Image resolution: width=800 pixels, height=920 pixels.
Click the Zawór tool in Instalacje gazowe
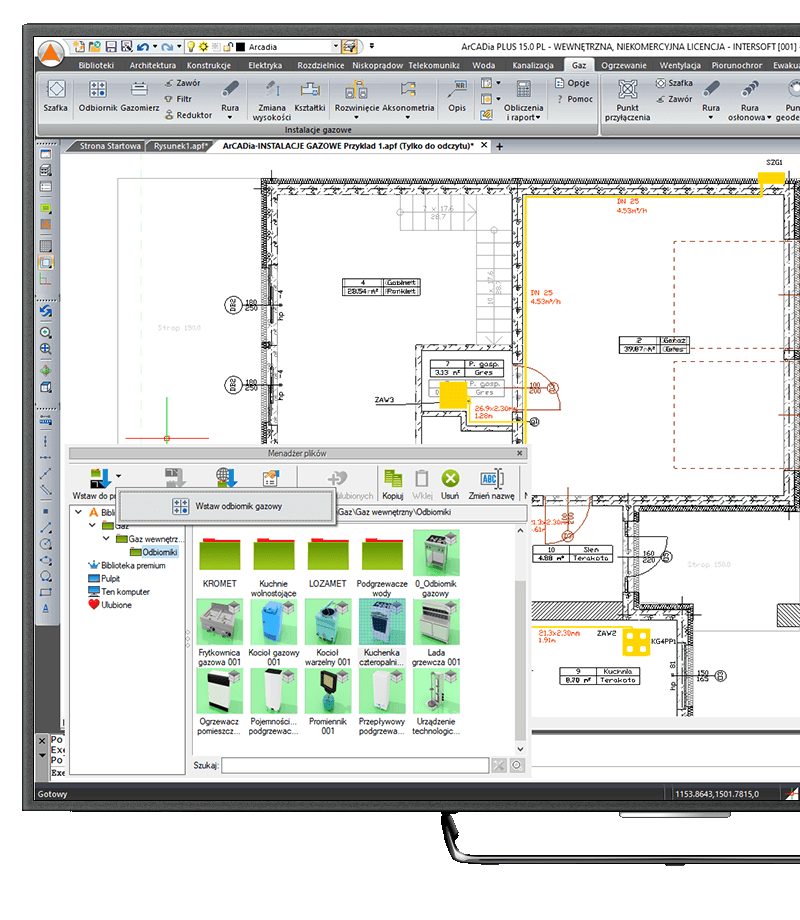tap(183, 83)
